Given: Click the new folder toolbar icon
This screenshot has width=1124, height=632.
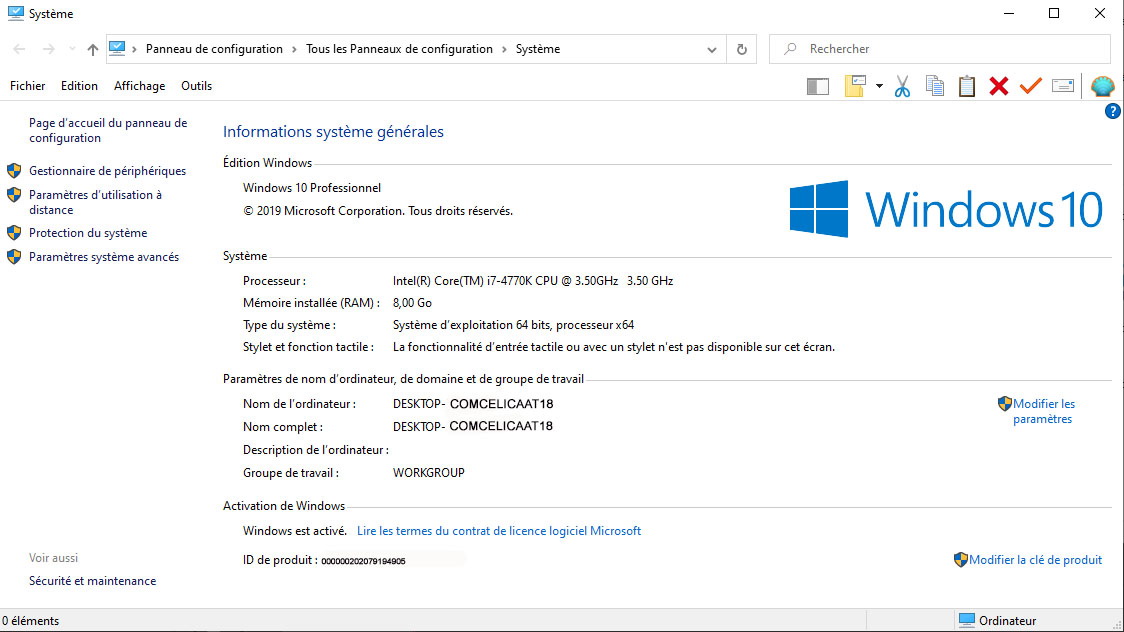Looking at the screenshot, I should pyautogui.click(x=855, y=86).
